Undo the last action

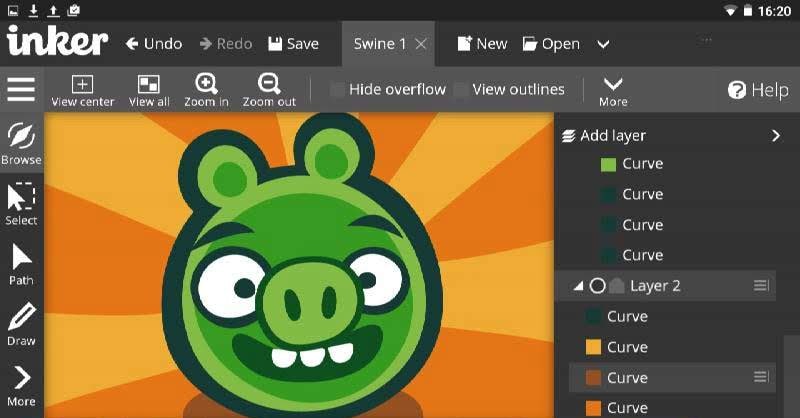[x=154, y=44]
